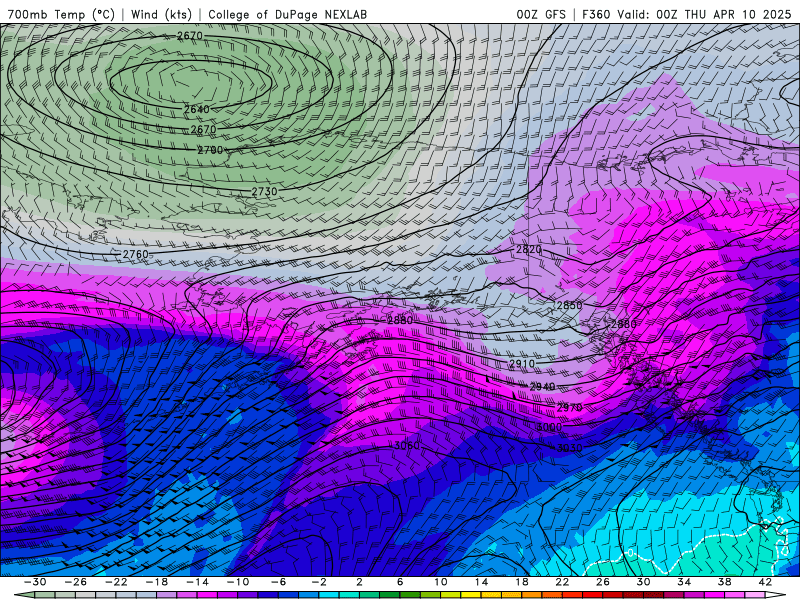This screenshot has height=600, width=800.
Task: Click 'Valid: 00Z THU APR 10 2025' text
Action: (x=706, y=14)
